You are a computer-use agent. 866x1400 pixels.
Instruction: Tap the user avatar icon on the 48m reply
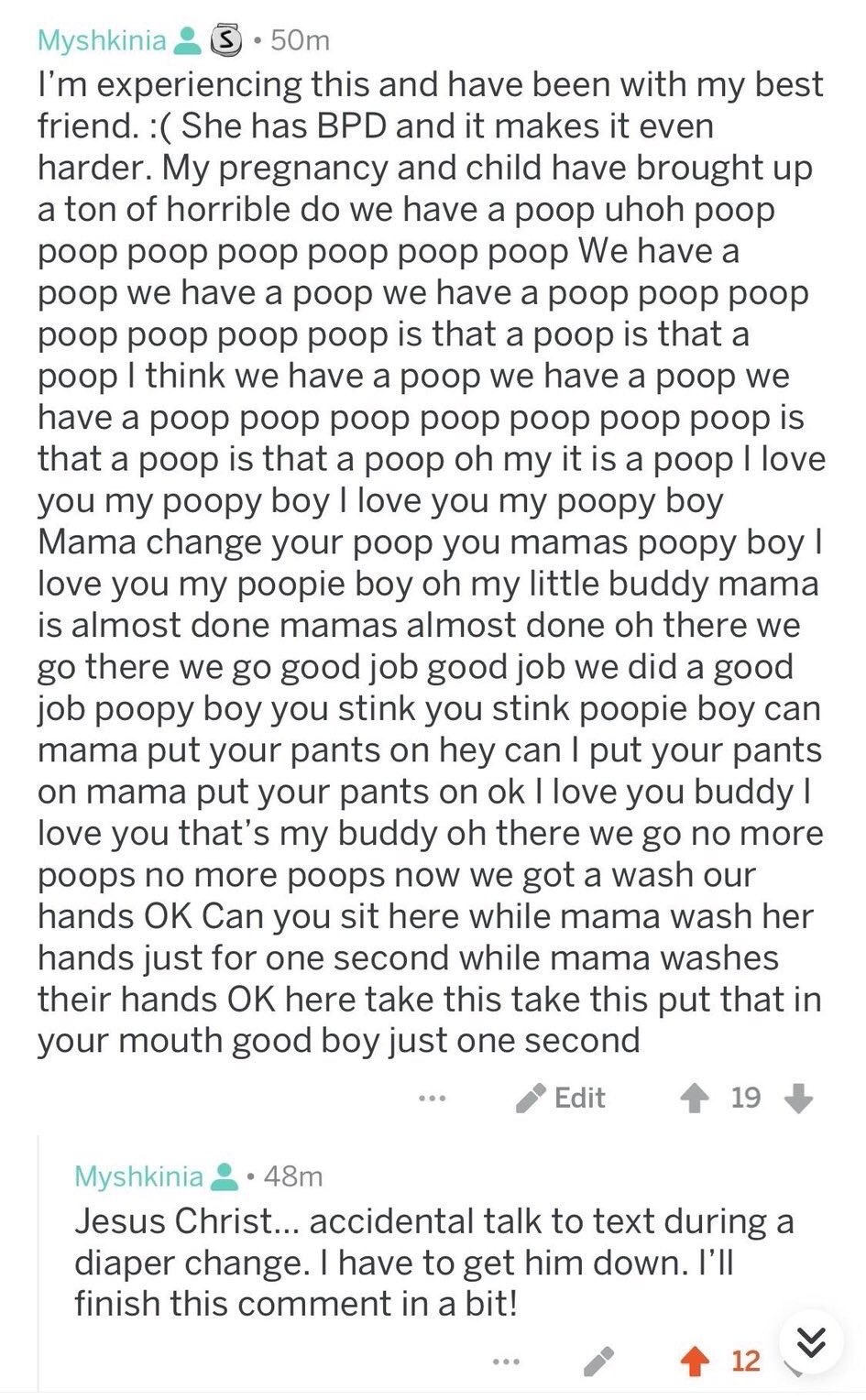pos(224,1176)
